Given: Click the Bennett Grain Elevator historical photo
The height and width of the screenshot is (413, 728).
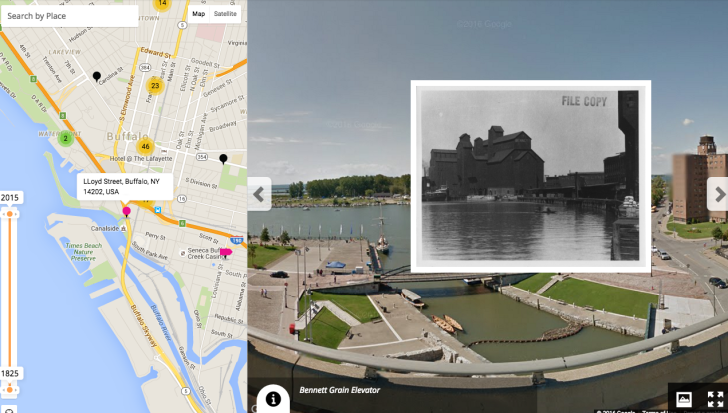Looking at the screenshot, I should coord(530,176).
